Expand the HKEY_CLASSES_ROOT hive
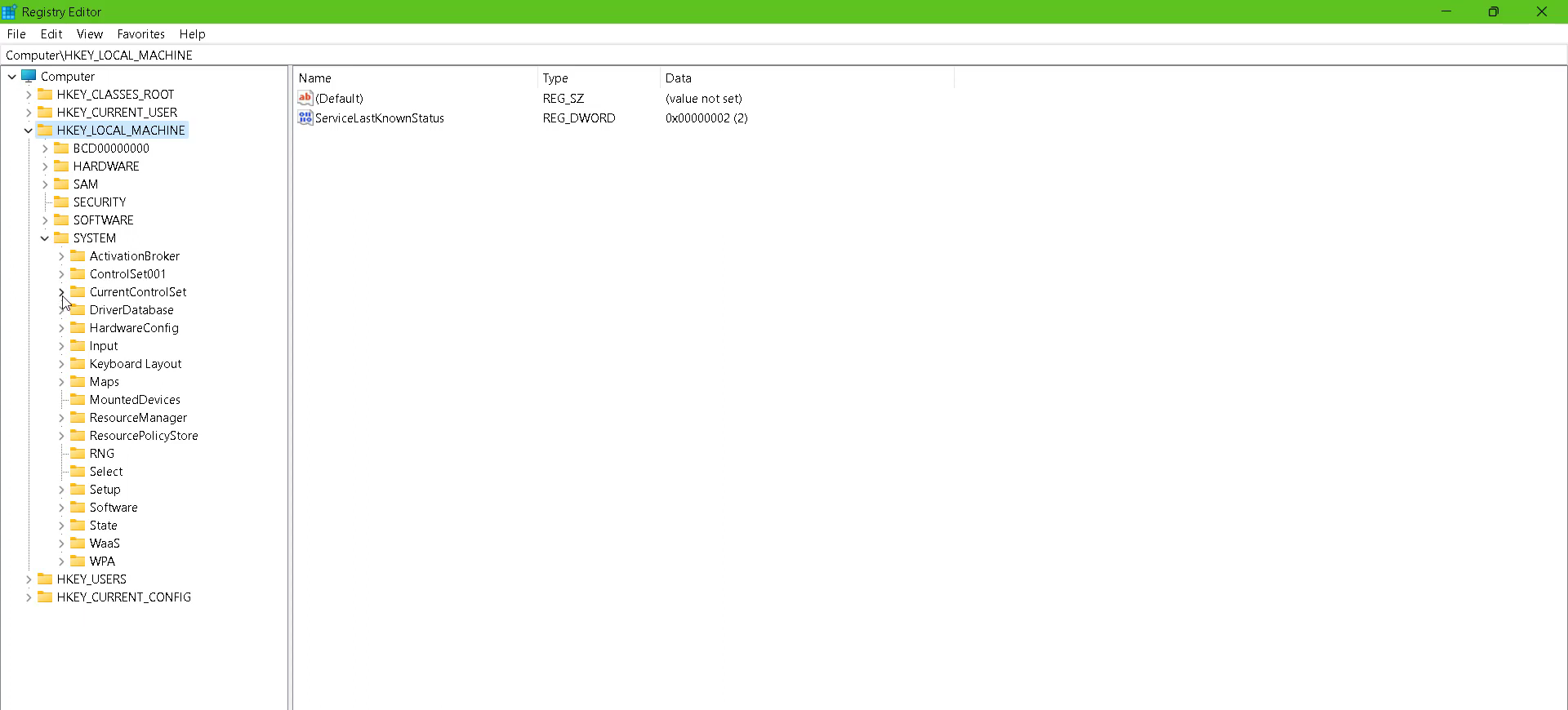The image size is (1568, 710). coord(29,95)
